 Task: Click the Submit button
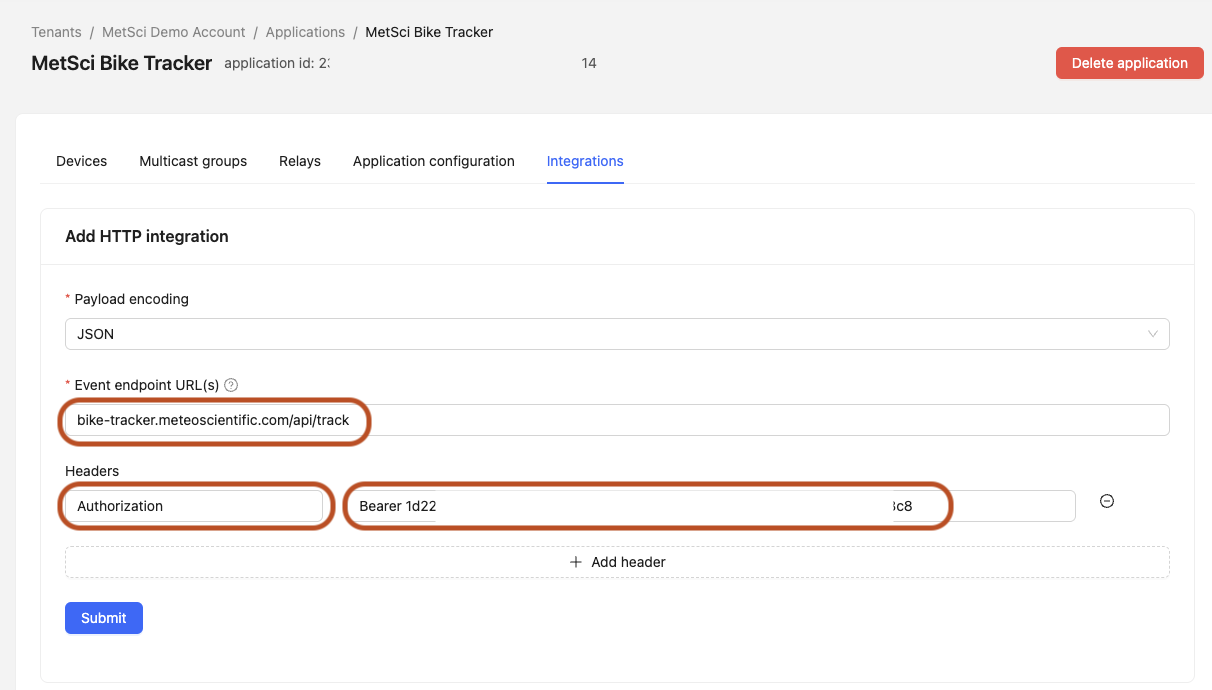103,617
